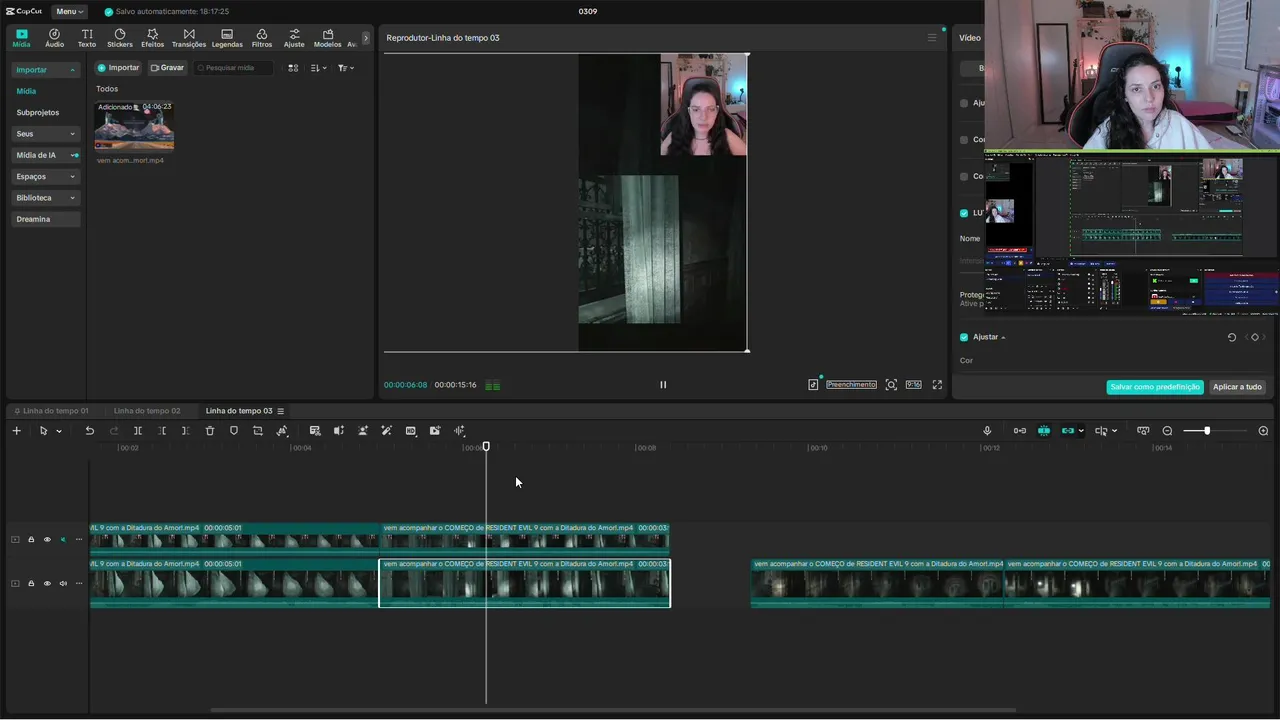The width and height of the screenshot is (1280, 720).
Task: Open the Legendas panel
Action: point(227,38)
